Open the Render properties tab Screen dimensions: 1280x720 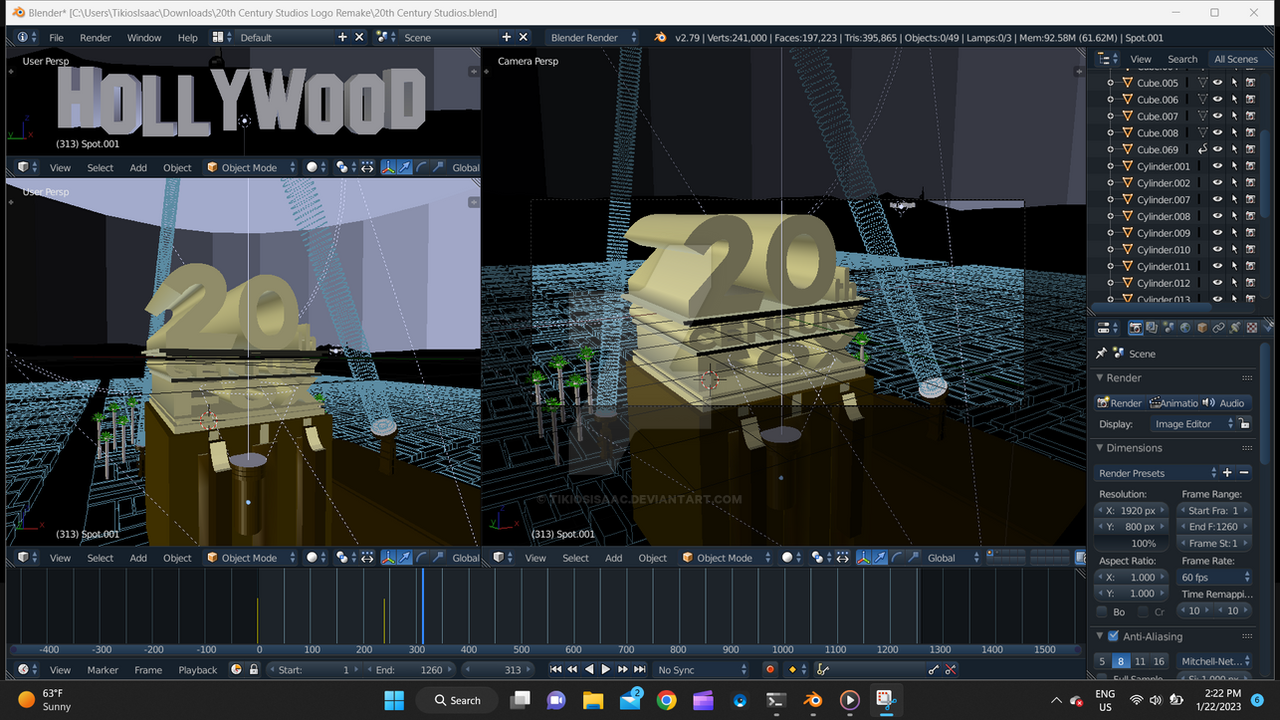point(1136,327)
